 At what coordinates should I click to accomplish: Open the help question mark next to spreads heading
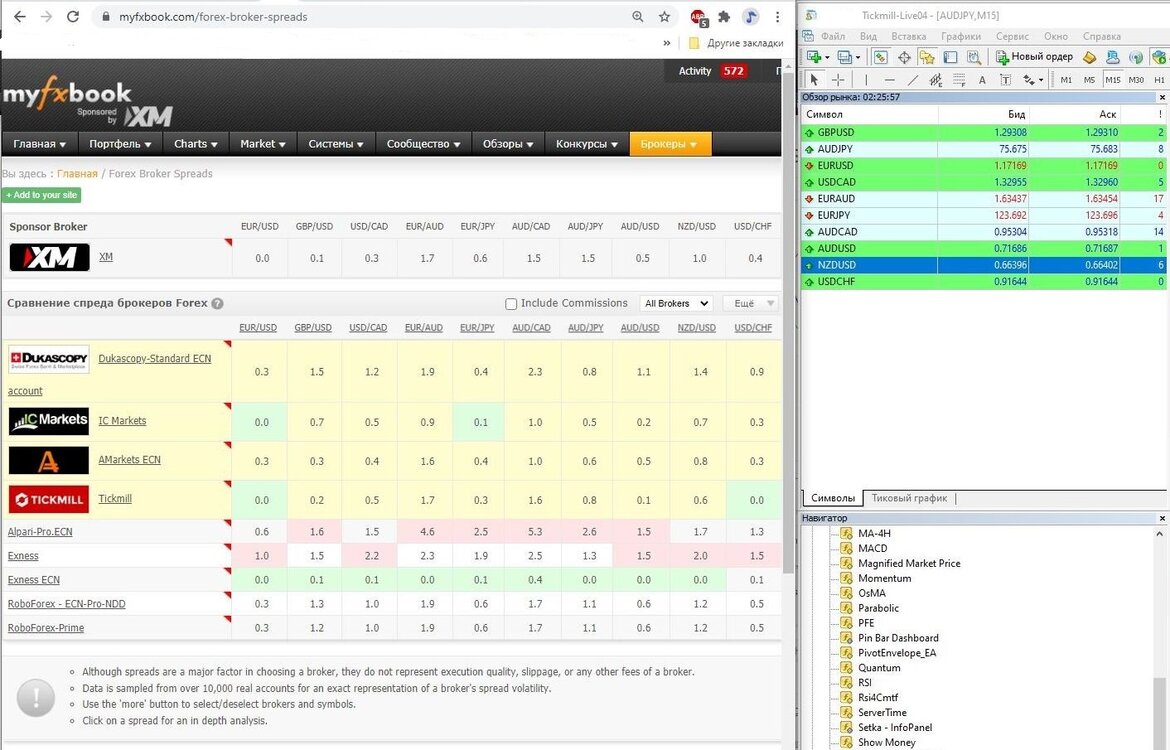click(217, 304)
